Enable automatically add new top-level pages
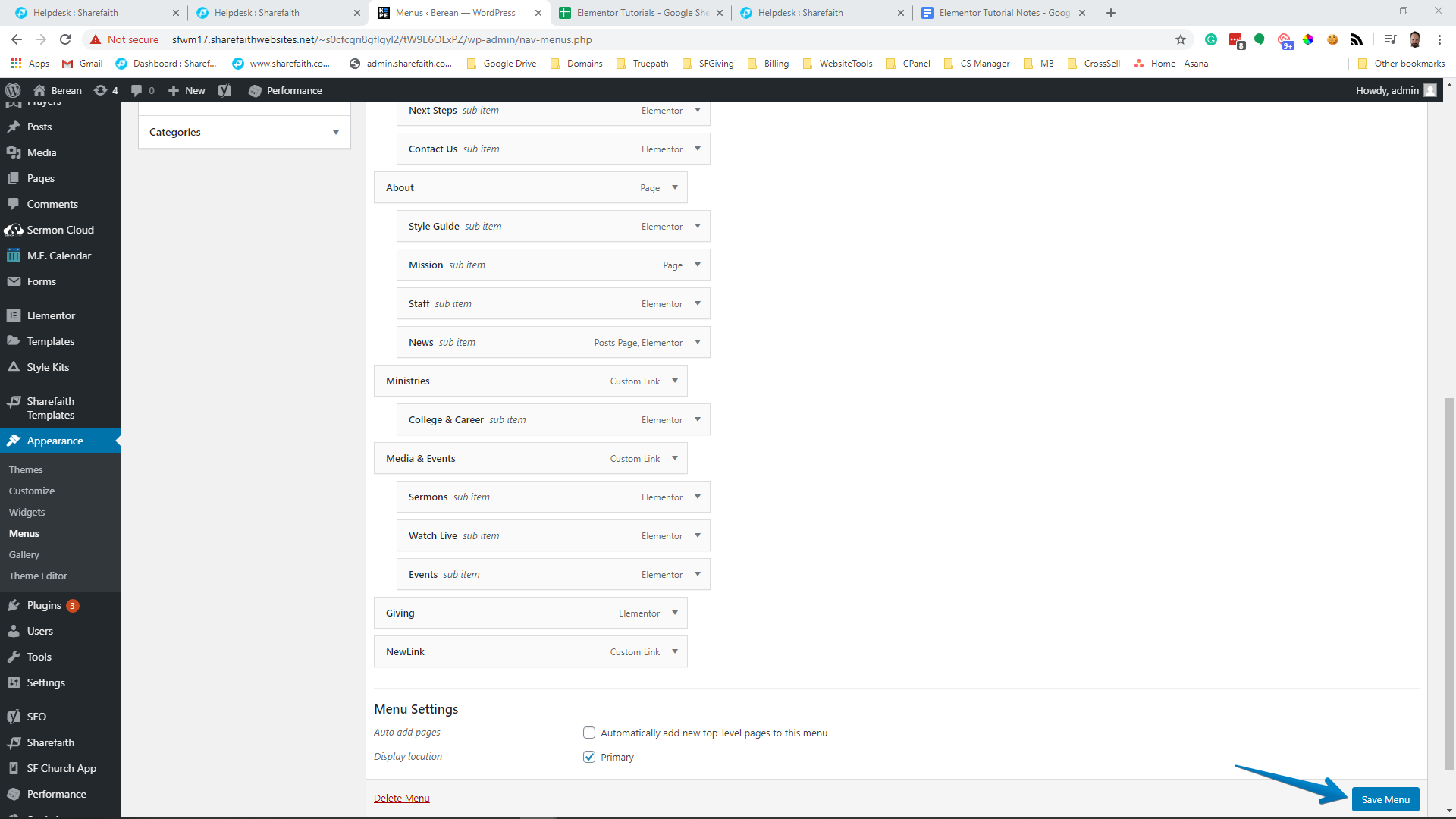 589,733
